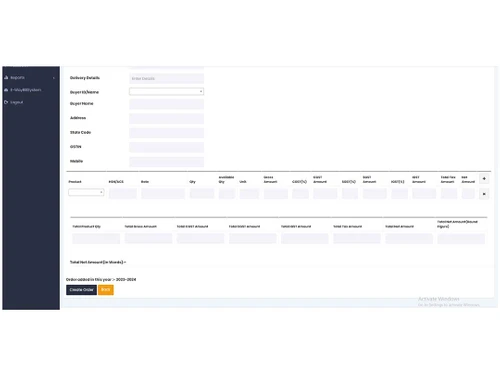Image resolution: width=500 pixels, height=375 pixels.
Task: Add a product row with plus icon
Action: 484,179
